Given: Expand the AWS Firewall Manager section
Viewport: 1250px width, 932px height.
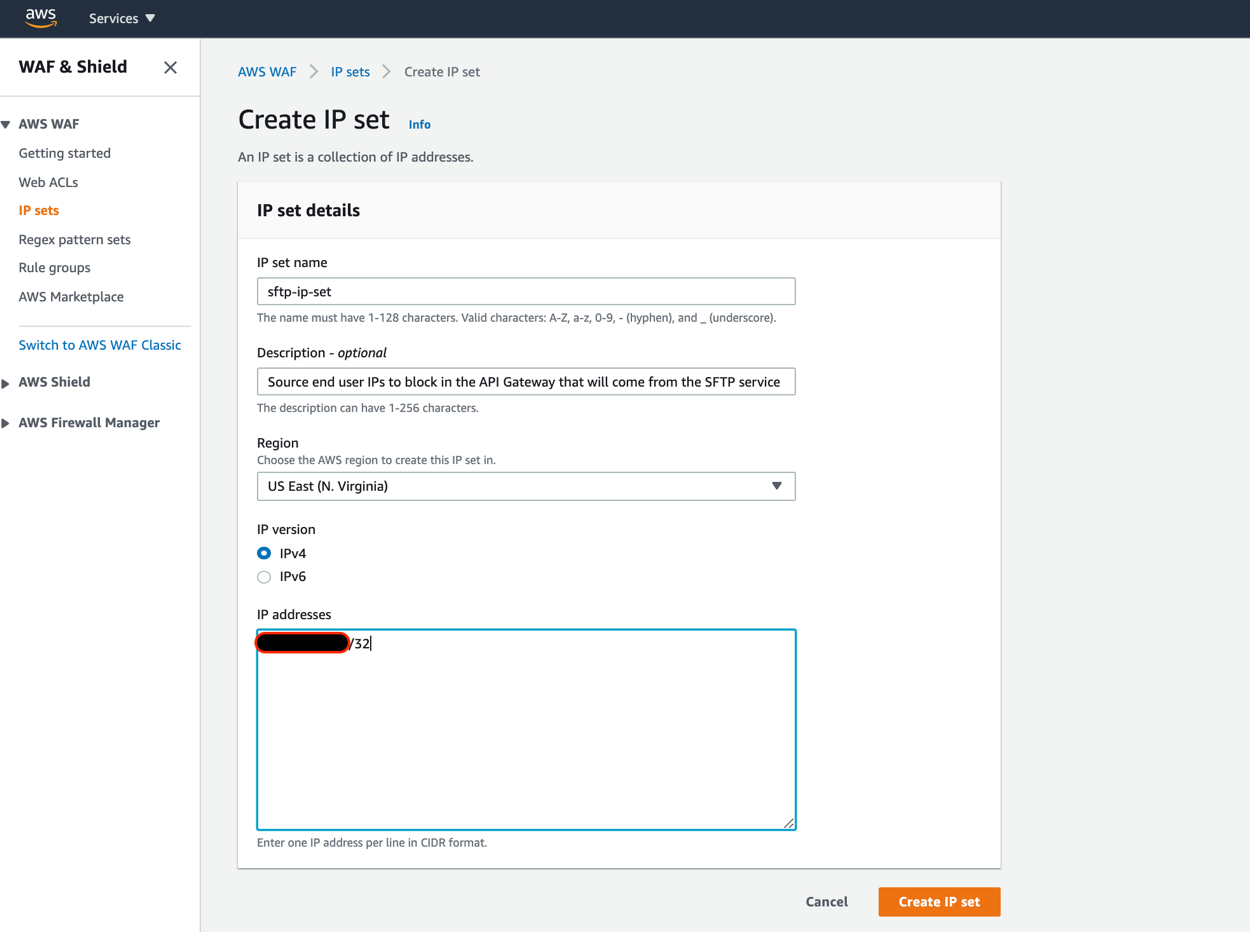Looking at the screenshot, I should point(8,422).
